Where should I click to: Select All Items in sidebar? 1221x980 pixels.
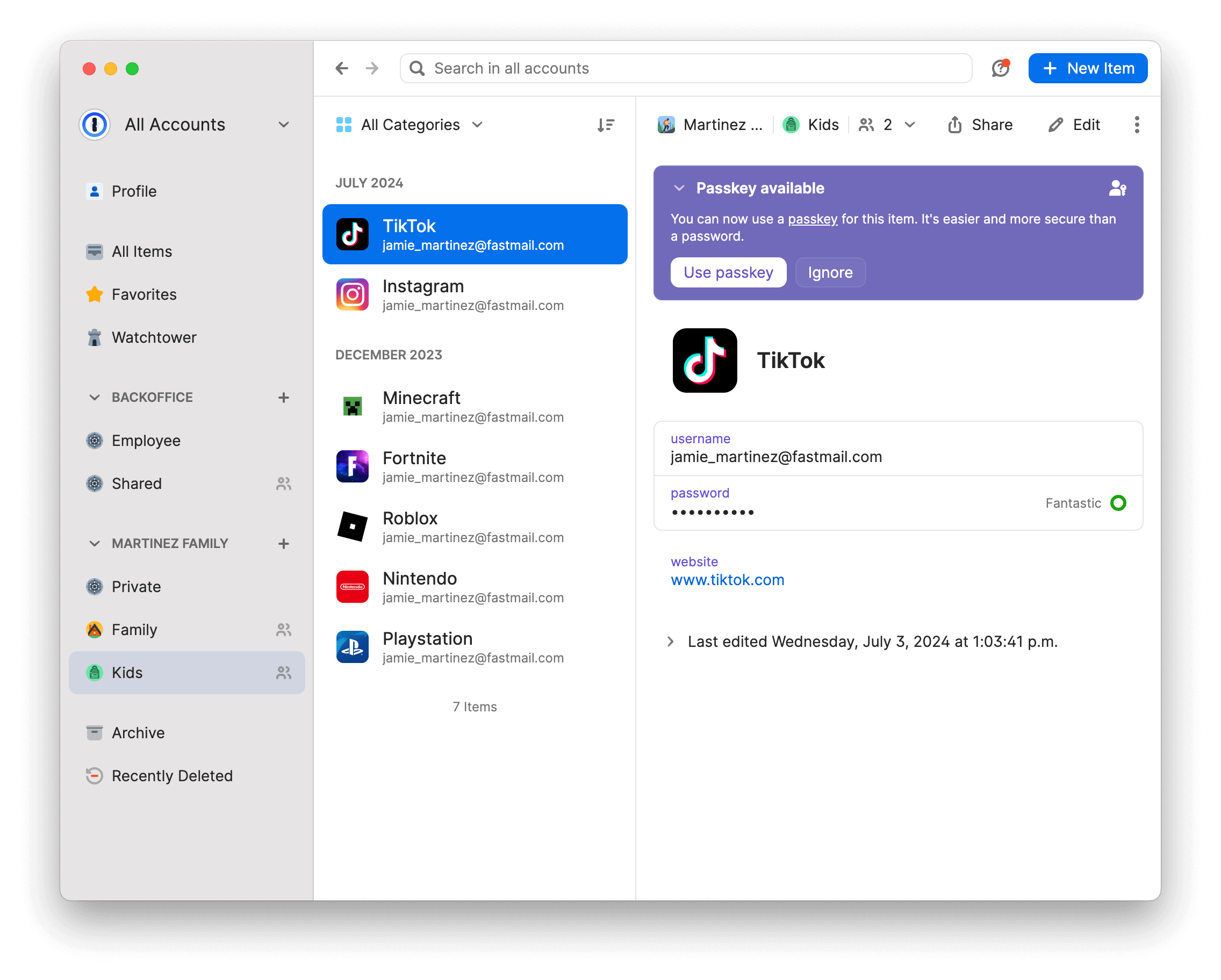(187, 251)
